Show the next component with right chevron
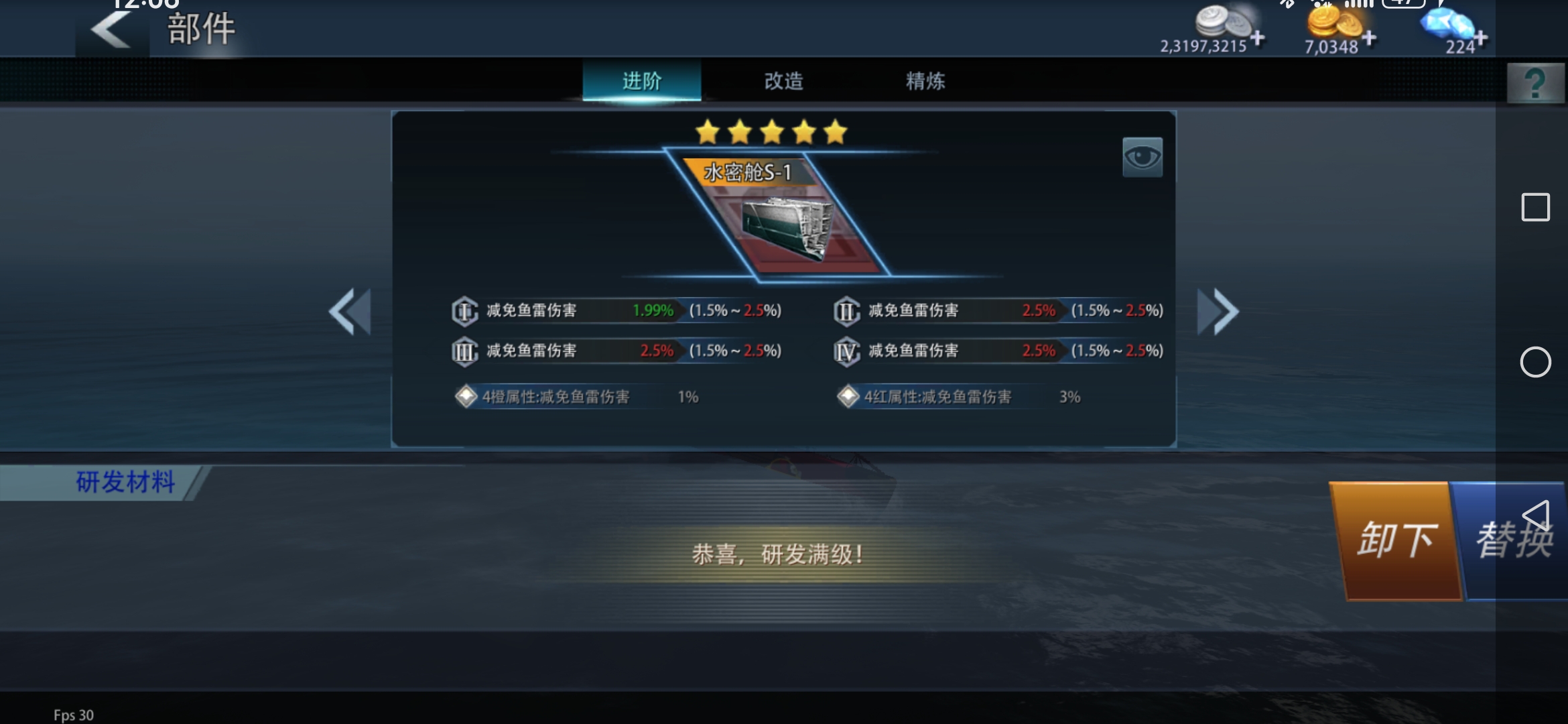The height and width of the screenshot is (724, 1568). pyautogui.click(x=1218, y=312)
